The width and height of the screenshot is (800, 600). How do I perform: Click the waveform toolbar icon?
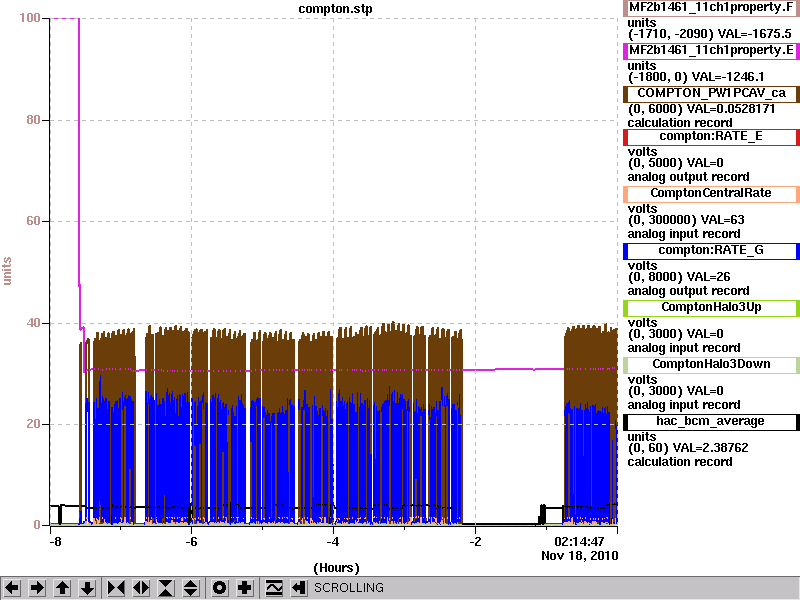click(274, 588)
